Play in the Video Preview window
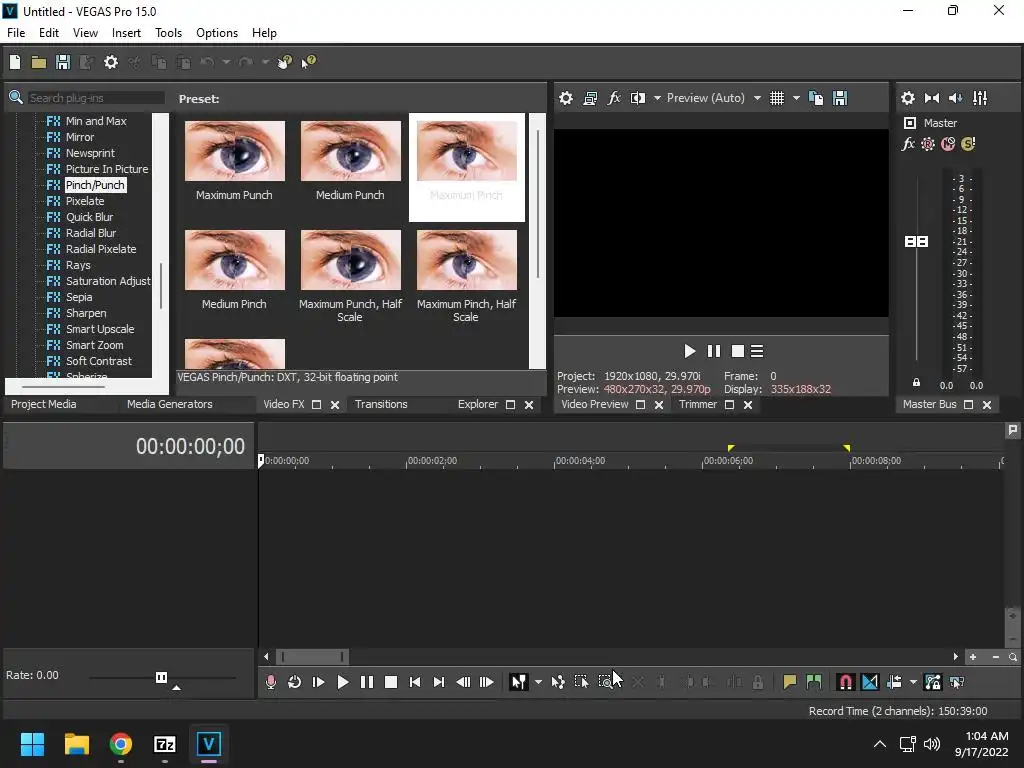Screen dimensions: 1024x768 tap(690, 351)
